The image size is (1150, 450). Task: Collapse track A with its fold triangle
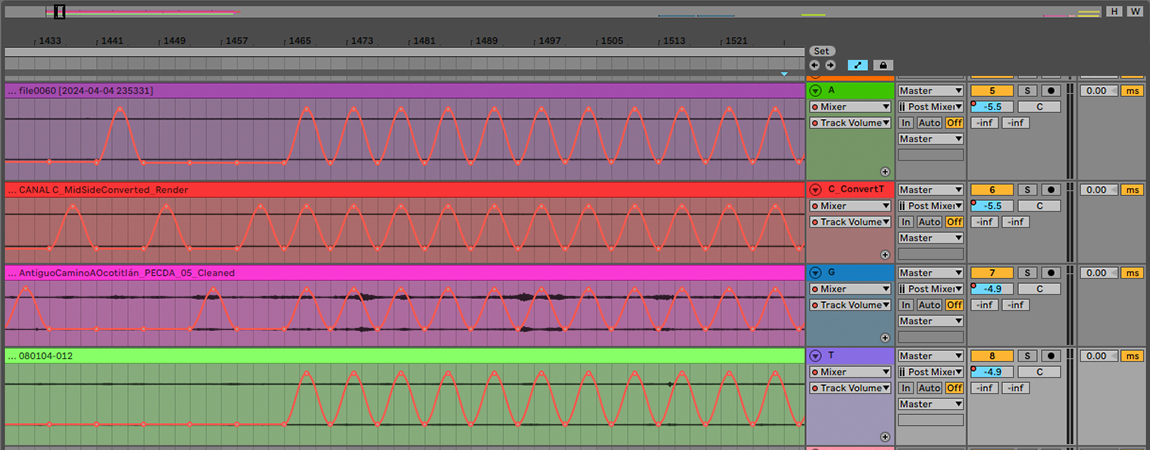click(x=815, y=91)
